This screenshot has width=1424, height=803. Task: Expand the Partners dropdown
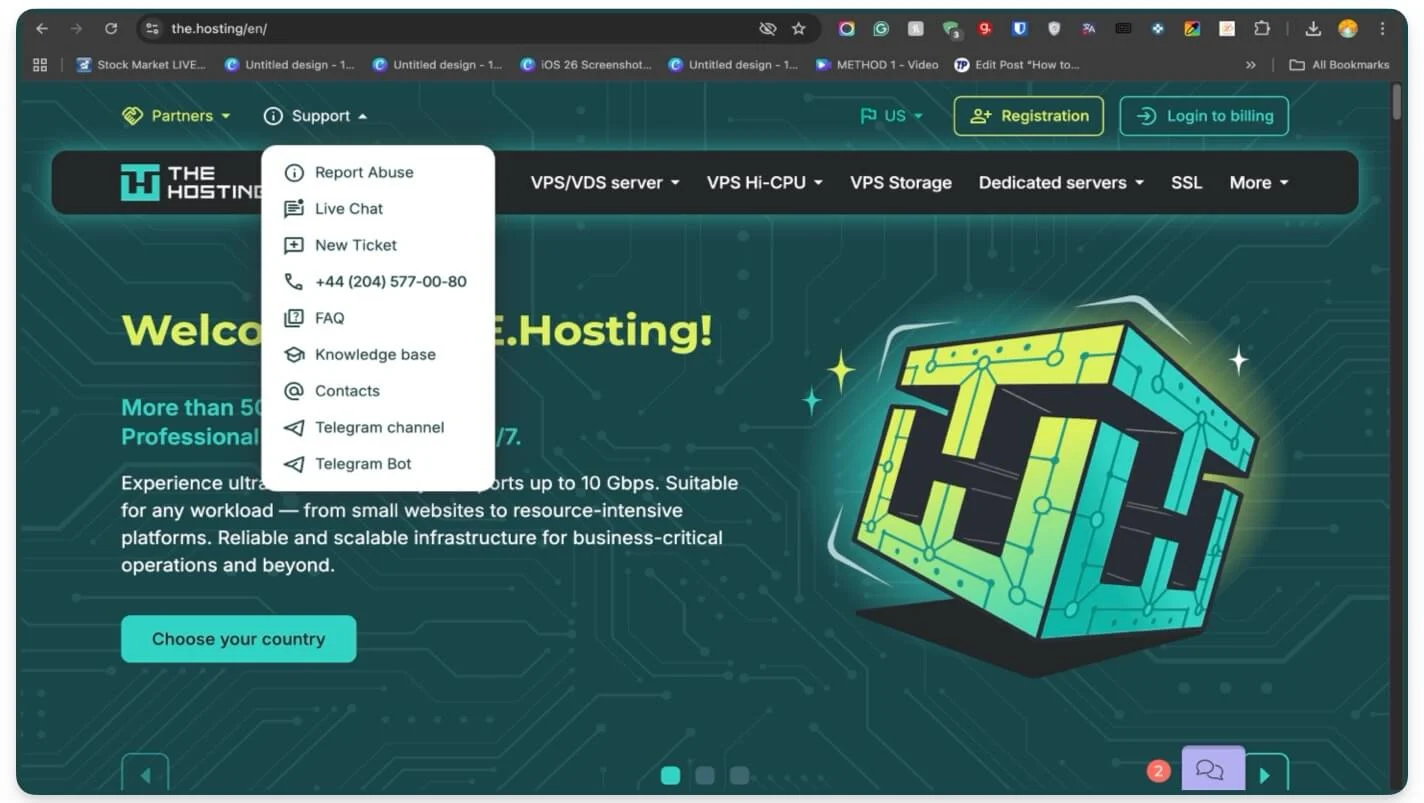coord(176,116)
